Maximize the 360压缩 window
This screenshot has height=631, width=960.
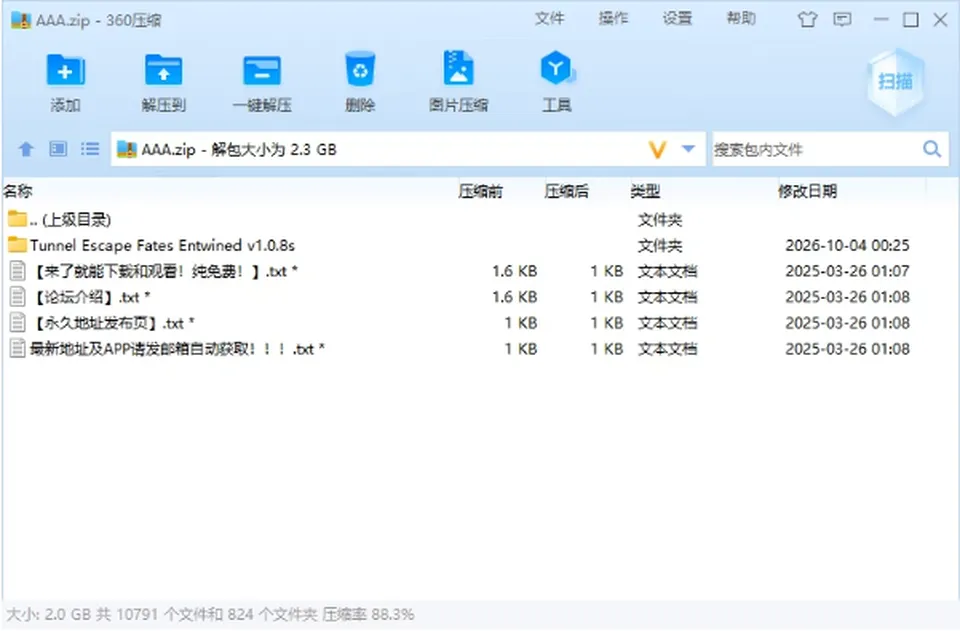[910, 20]
